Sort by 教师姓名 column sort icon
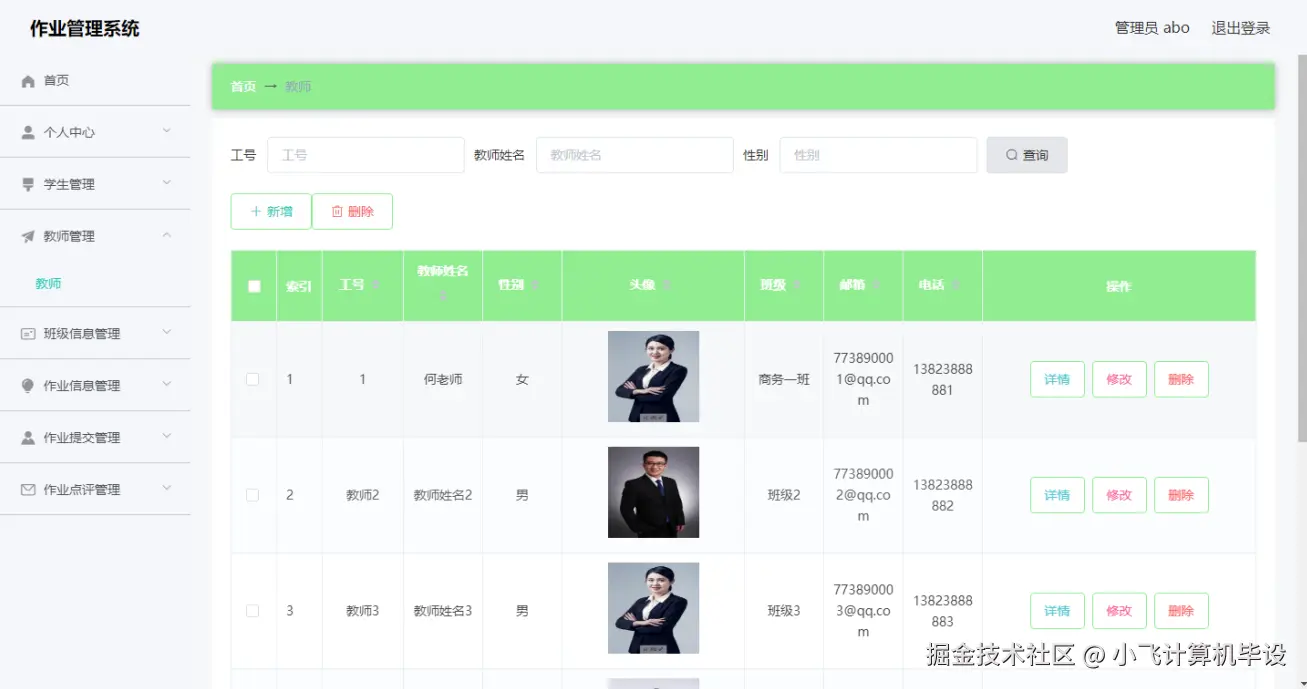Viewport: 1307px width, 689px height. [x=443, y=297]
